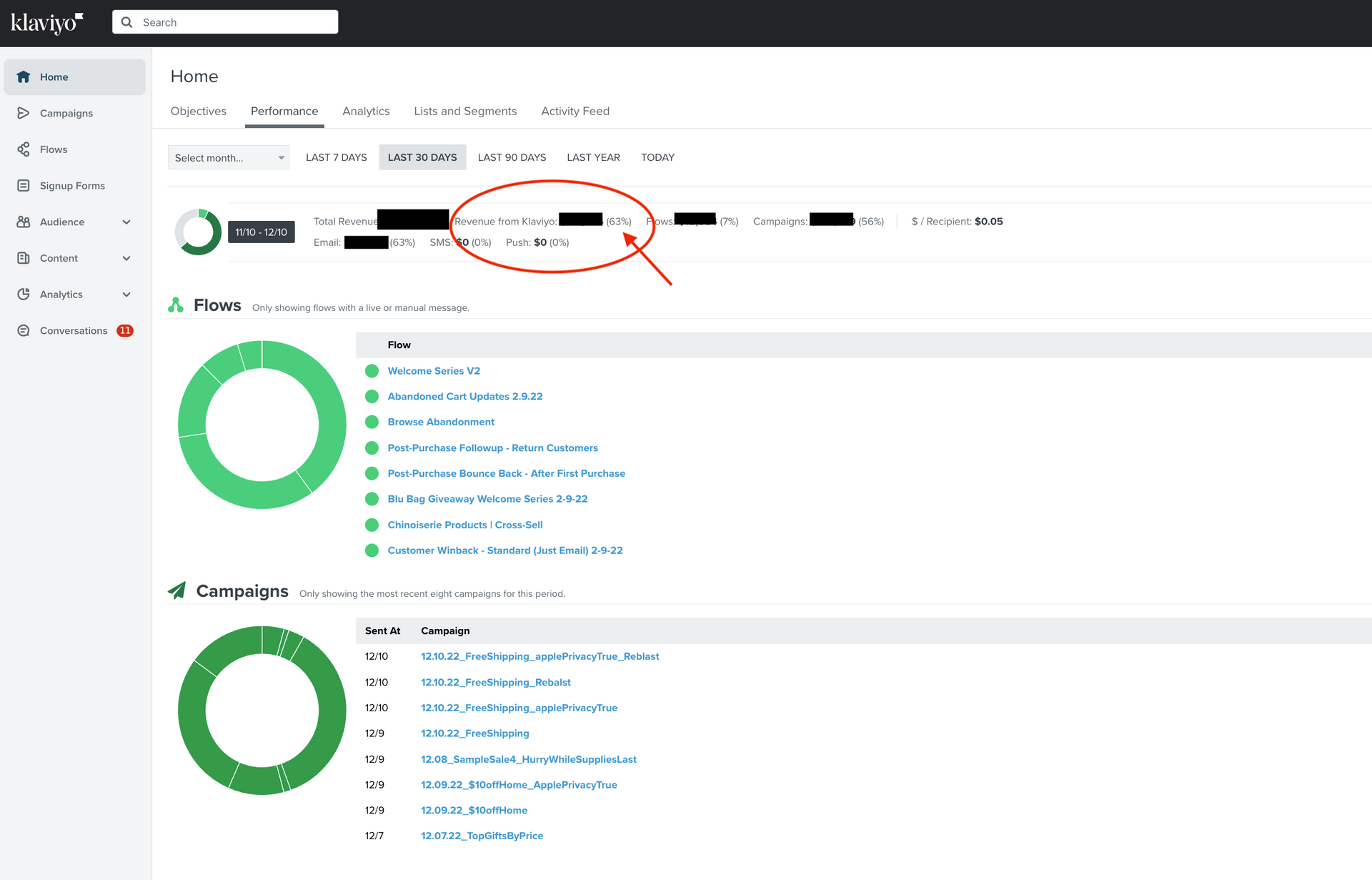Expand the Content sidebar menu chevron
Viewport: 1372px width, 880px height.
coord(126,258)
